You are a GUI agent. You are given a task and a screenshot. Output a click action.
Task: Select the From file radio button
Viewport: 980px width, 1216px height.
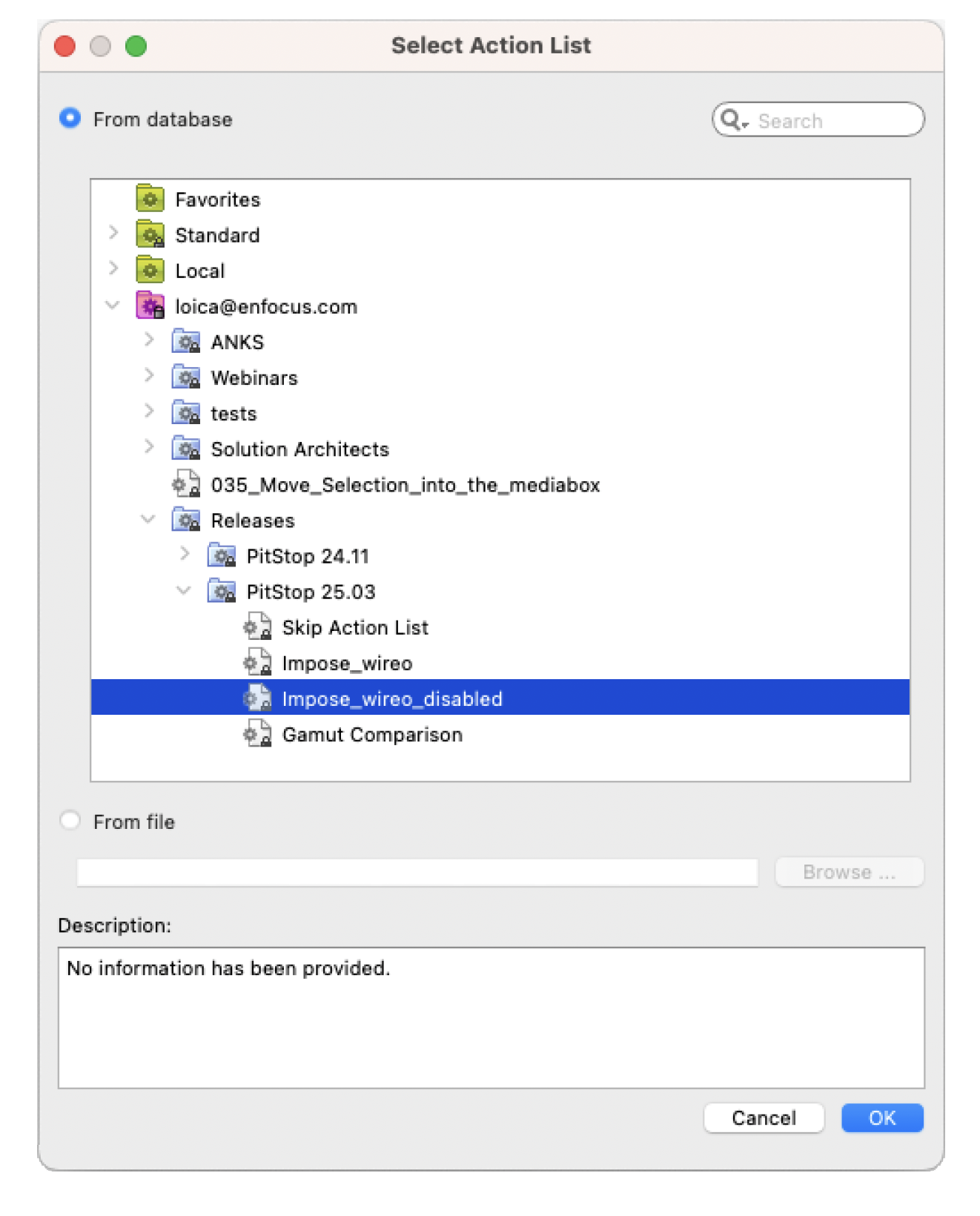pyautogui.click(x=70, y=821)
